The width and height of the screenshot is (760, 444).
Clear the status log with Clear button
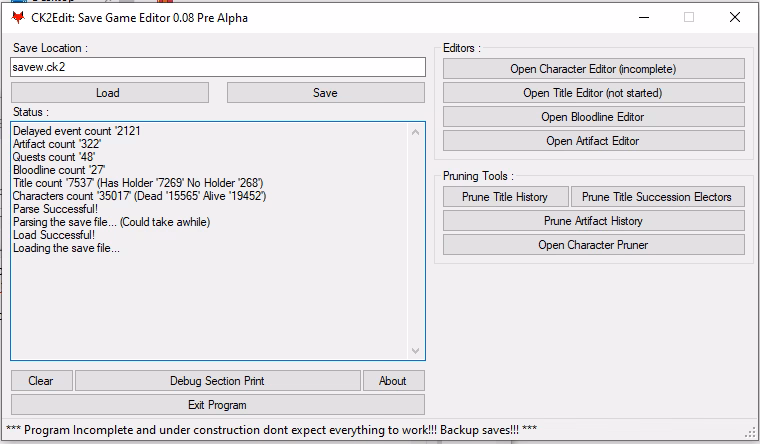tap(42, 381)
